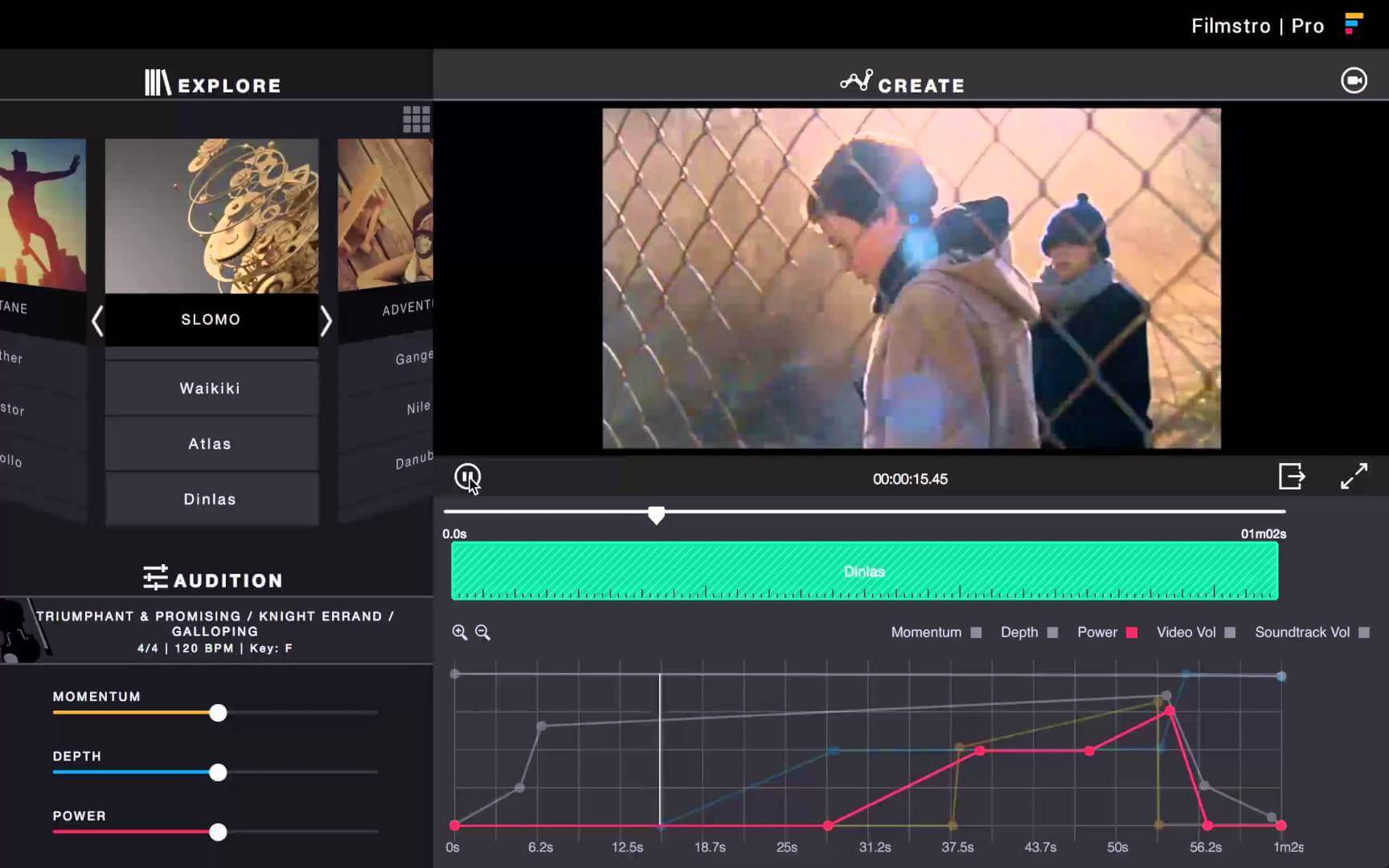The width and height of the screenshot is (1389, 868).
Task: Toggle the Depth curve checkbox
Action: tap(1052, 633)
